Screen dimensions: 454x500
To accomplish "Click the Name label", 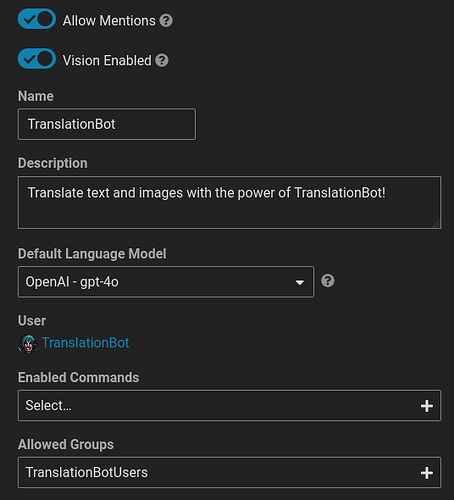I will click(x=36, y=96).
